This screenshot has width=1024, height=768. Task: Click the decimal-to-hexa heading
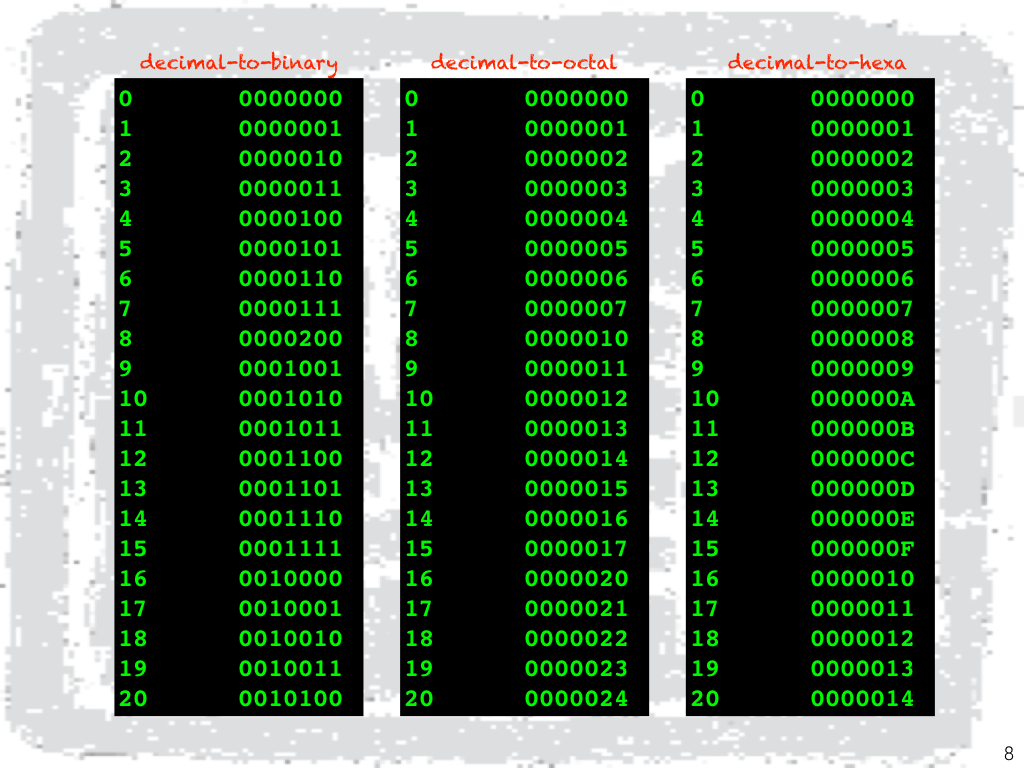coord(816,63)
